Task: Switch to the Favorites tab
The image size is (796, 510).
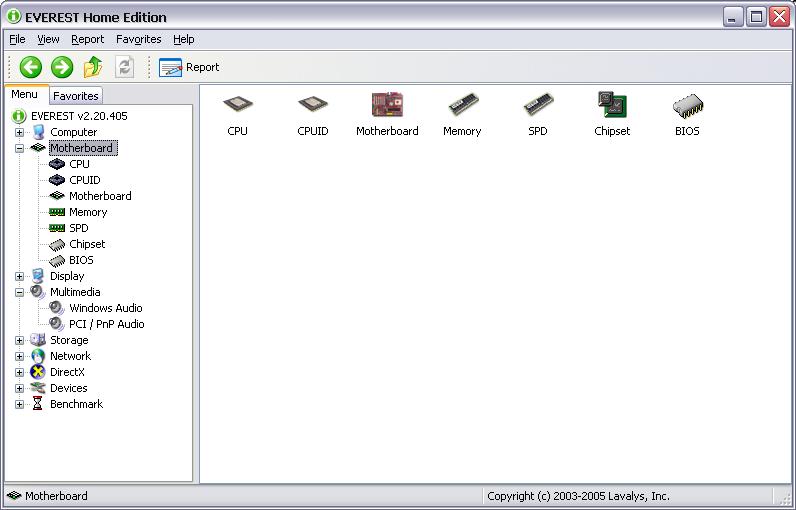Action: coord(76,96)
